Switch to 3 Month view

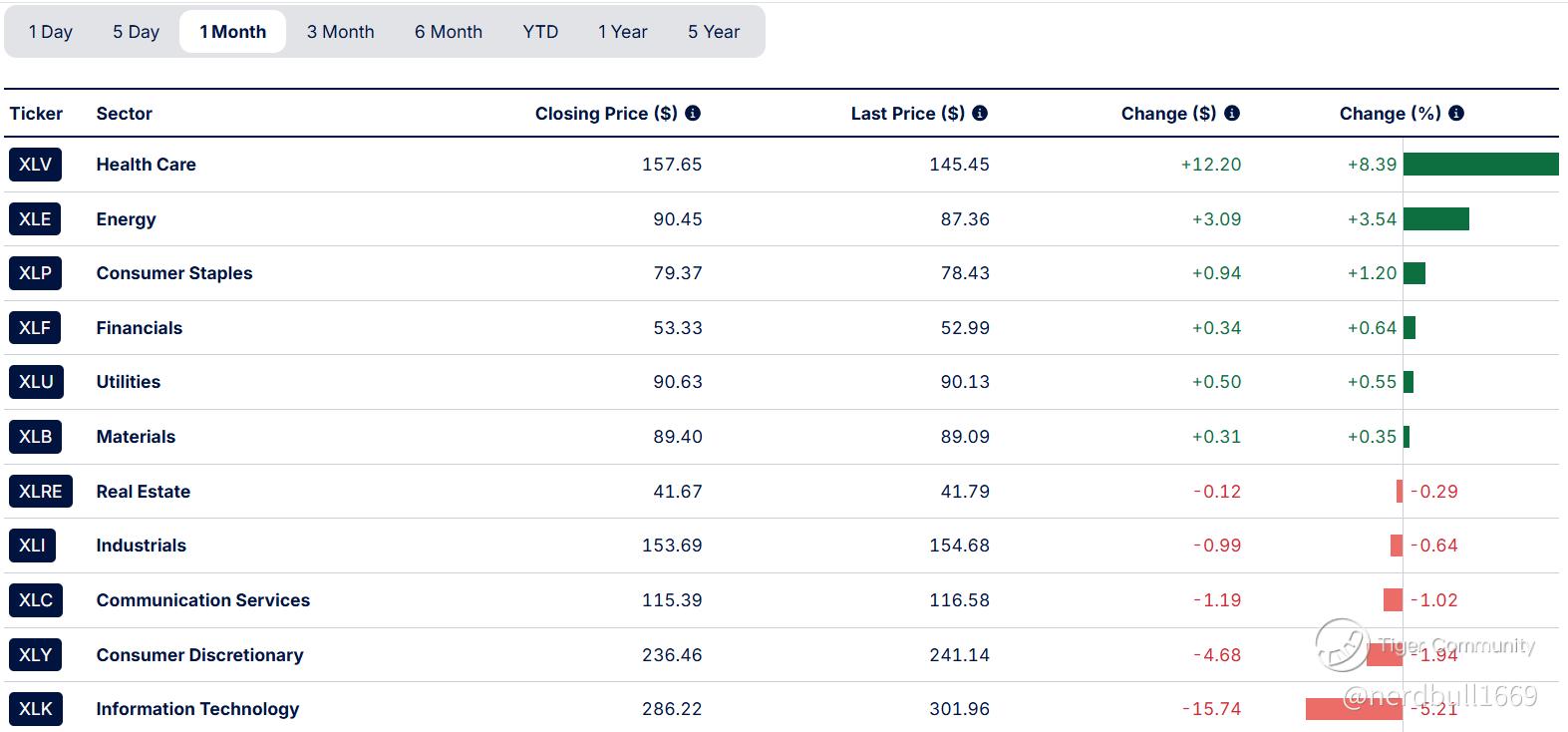[x=340, y=32]
